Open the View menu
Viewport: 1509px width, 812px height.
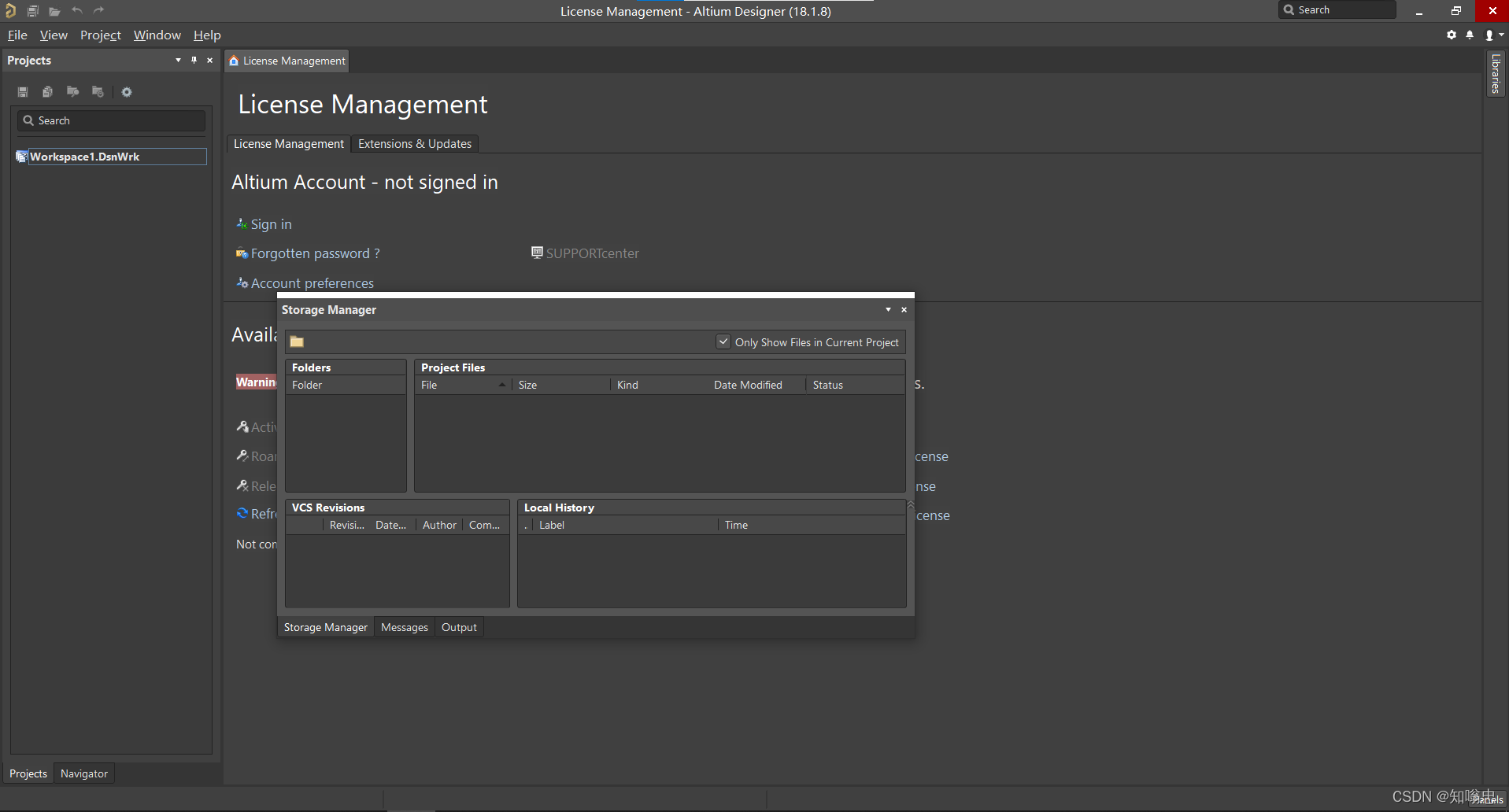pos(54,35)
